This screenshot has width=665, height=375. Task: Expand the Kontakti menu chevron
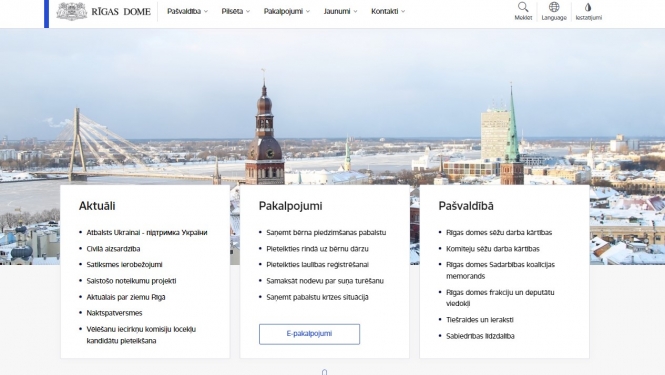tap(403, 11)
